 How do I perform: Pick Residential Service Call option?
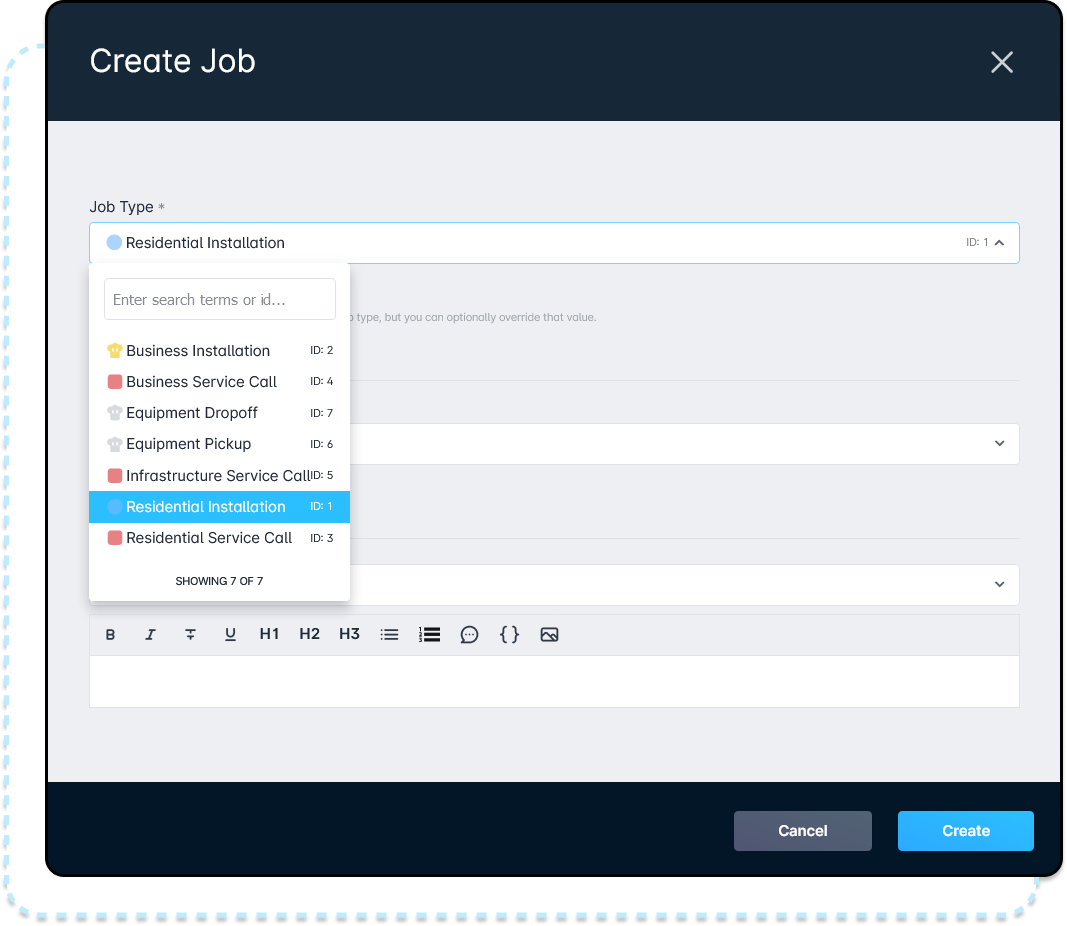coord(220,538)
